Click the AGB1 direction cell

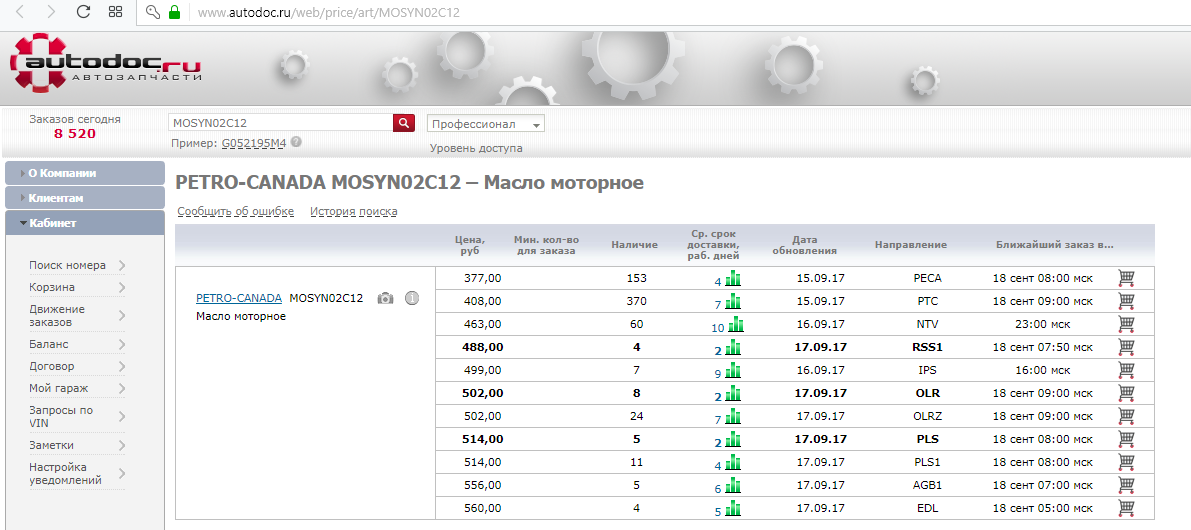point(927,484)
